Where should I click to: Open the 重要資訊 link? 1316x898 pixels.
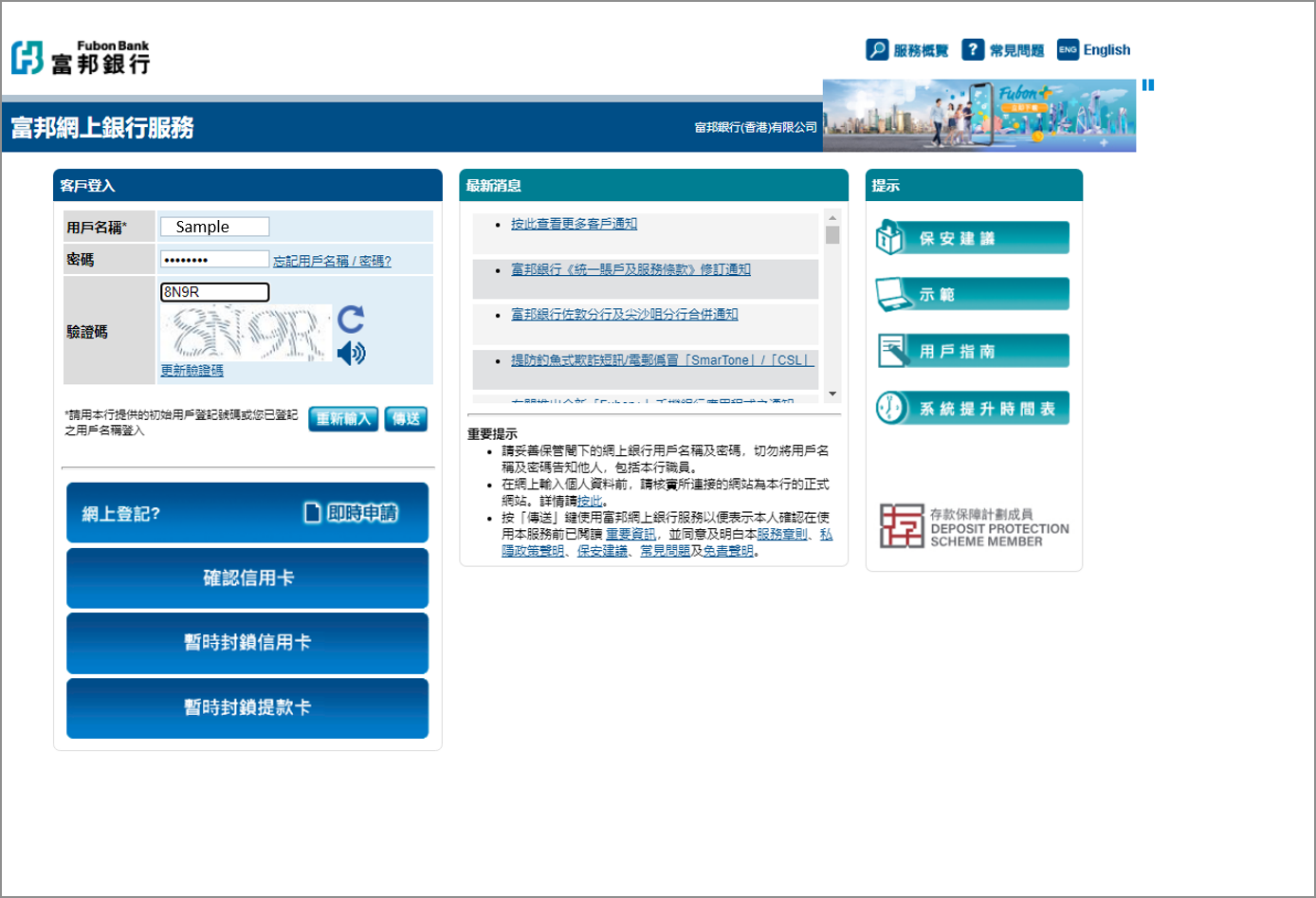click(x=631, y=535)
